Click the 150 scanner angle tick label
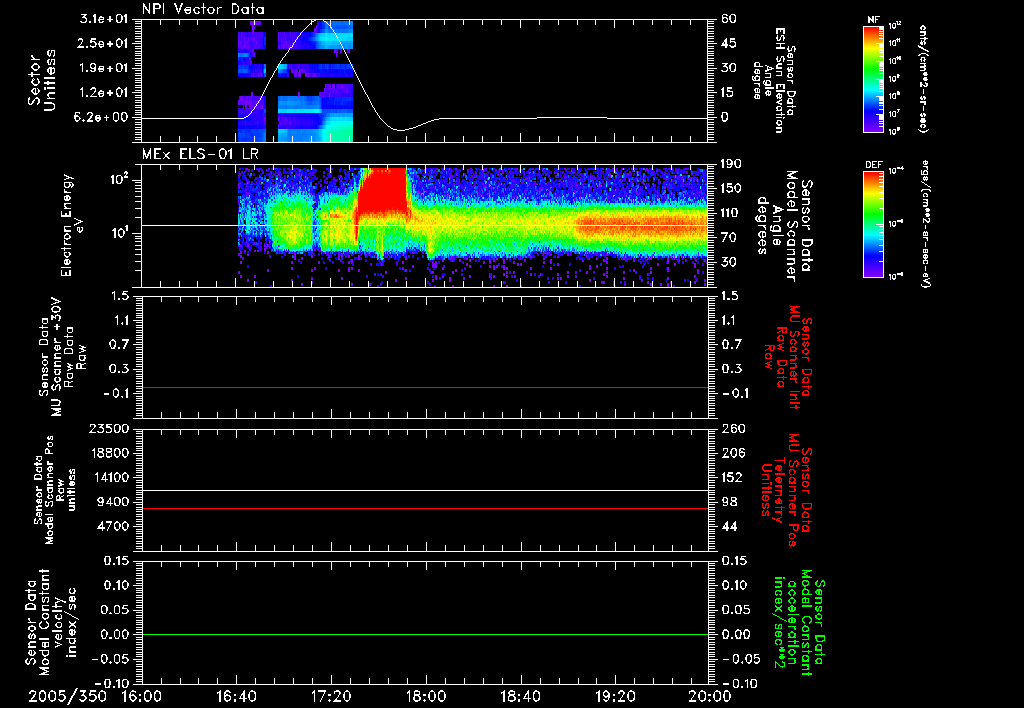 pos(731,189)
